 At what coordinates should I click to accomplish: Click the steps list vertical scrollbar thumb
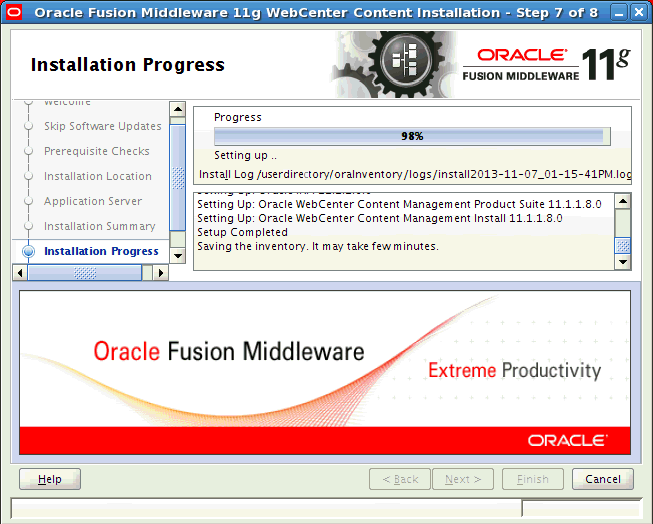[178, 177]
